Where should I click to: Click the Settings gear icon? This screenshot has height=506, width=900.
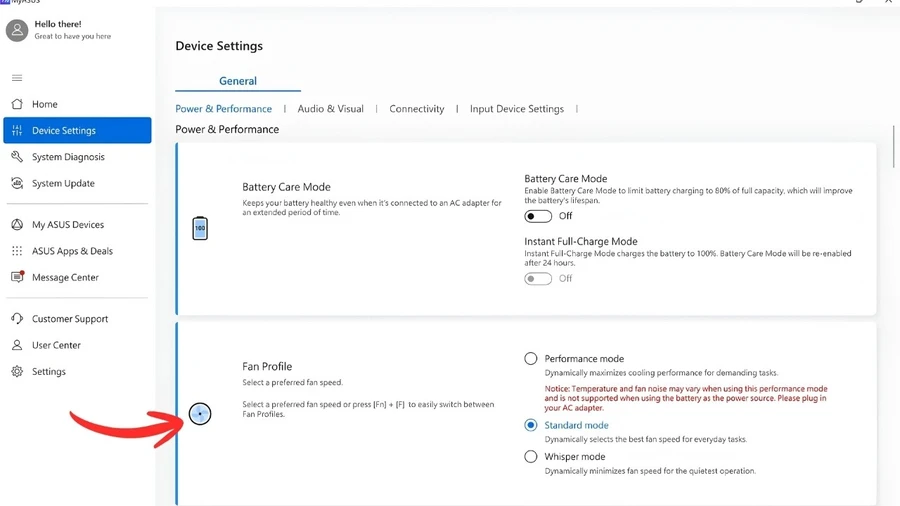[x=17, y=371]
